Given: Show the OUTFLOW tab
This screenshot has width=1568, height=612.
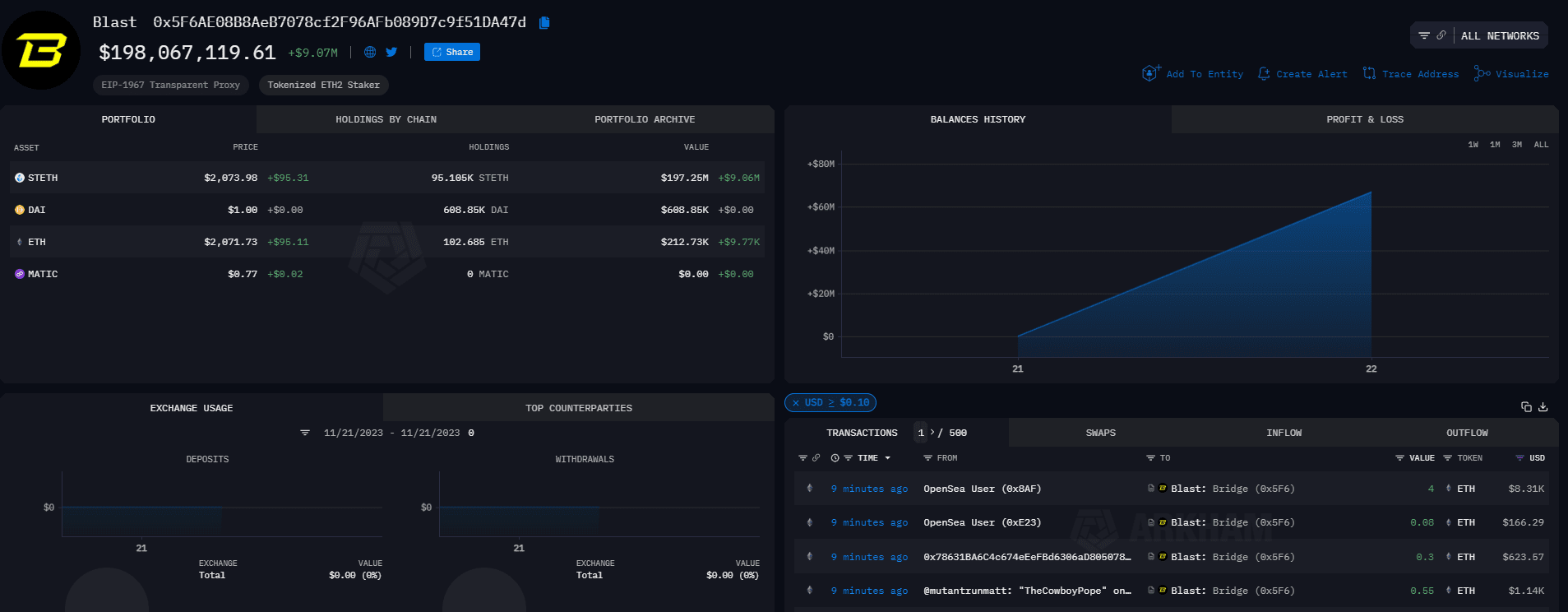Looking at the screenshot, I should point(1467,433).
